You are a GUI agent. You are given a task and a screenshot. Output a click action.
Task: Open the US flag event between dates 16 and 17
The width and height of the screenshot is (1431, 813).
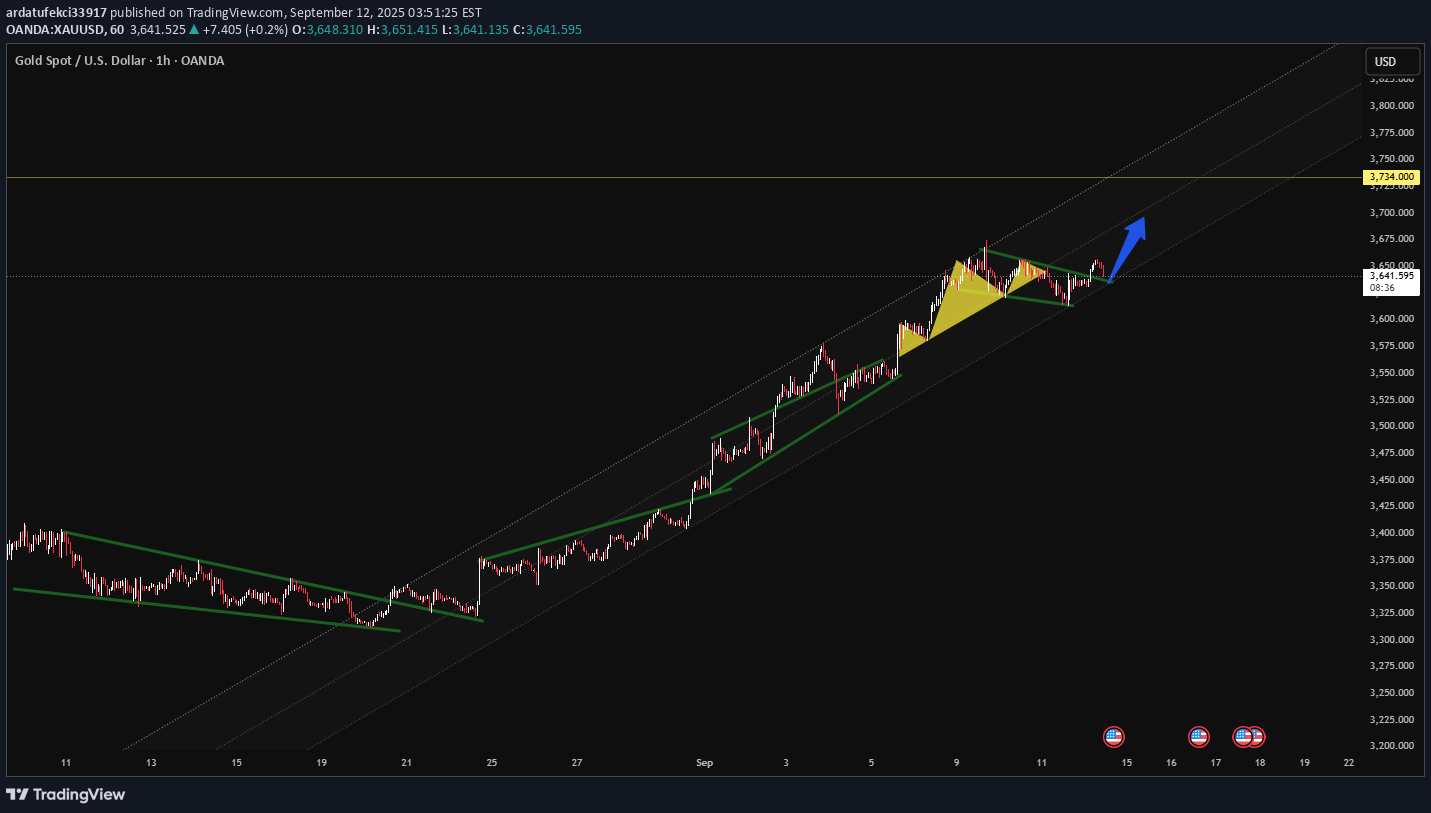pos(1199,737)
